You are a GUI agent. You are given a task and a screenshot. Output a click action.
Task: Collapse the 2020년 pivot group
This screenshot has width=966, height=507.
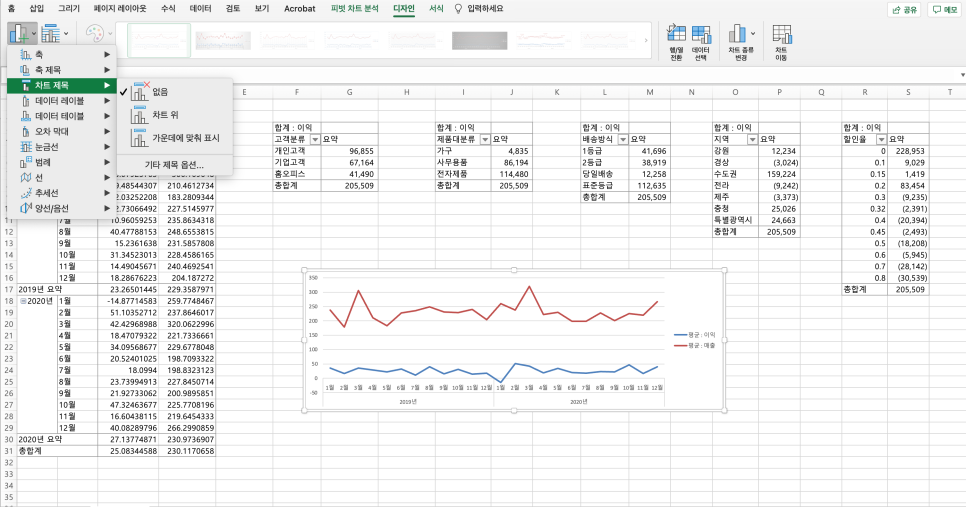(23, 301)
